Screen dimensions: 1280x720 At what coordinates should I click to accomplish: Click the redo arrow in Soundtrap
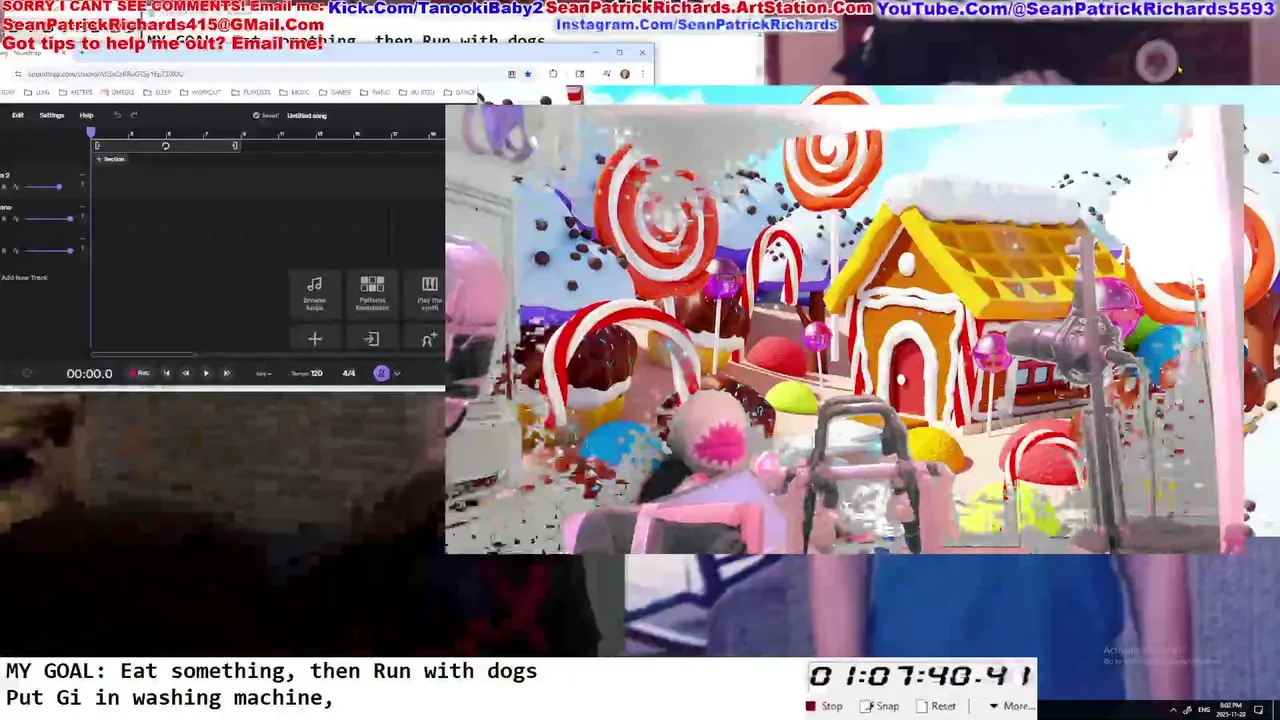(x=134, y=115)
